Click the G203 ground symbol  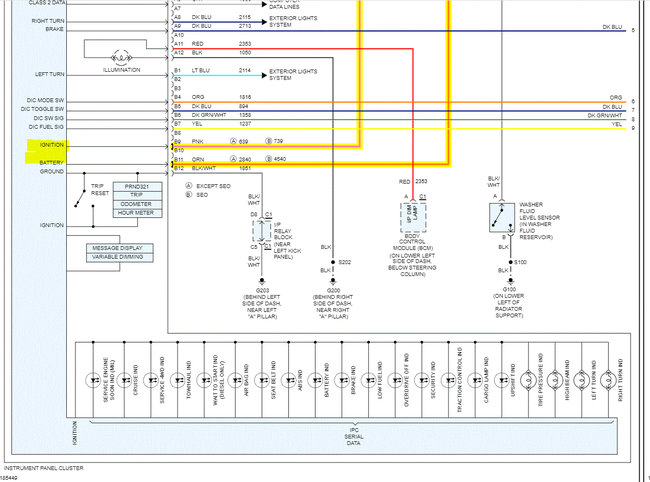pyautogui.click(x=262, y=281)
